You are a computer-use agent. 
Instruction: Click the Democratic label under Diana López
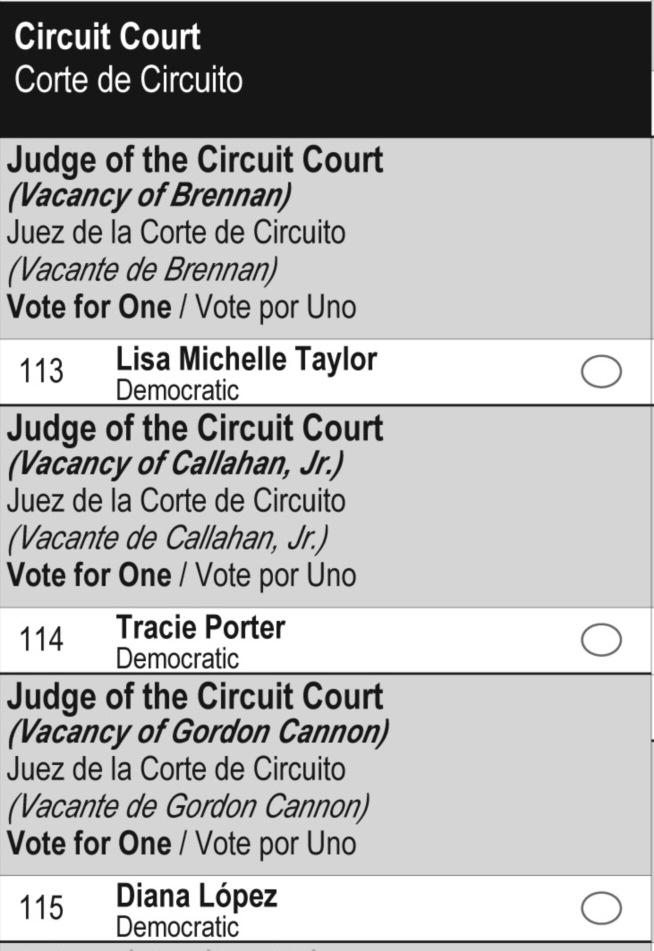tap(177, 927)
